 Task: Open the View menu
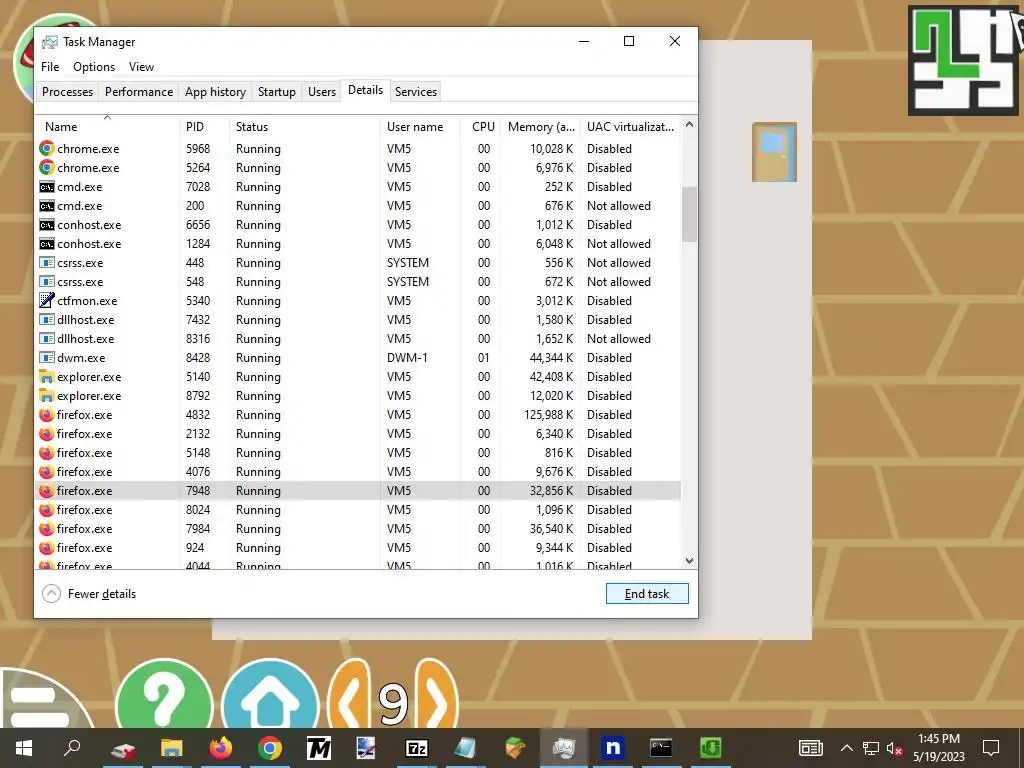141,67
